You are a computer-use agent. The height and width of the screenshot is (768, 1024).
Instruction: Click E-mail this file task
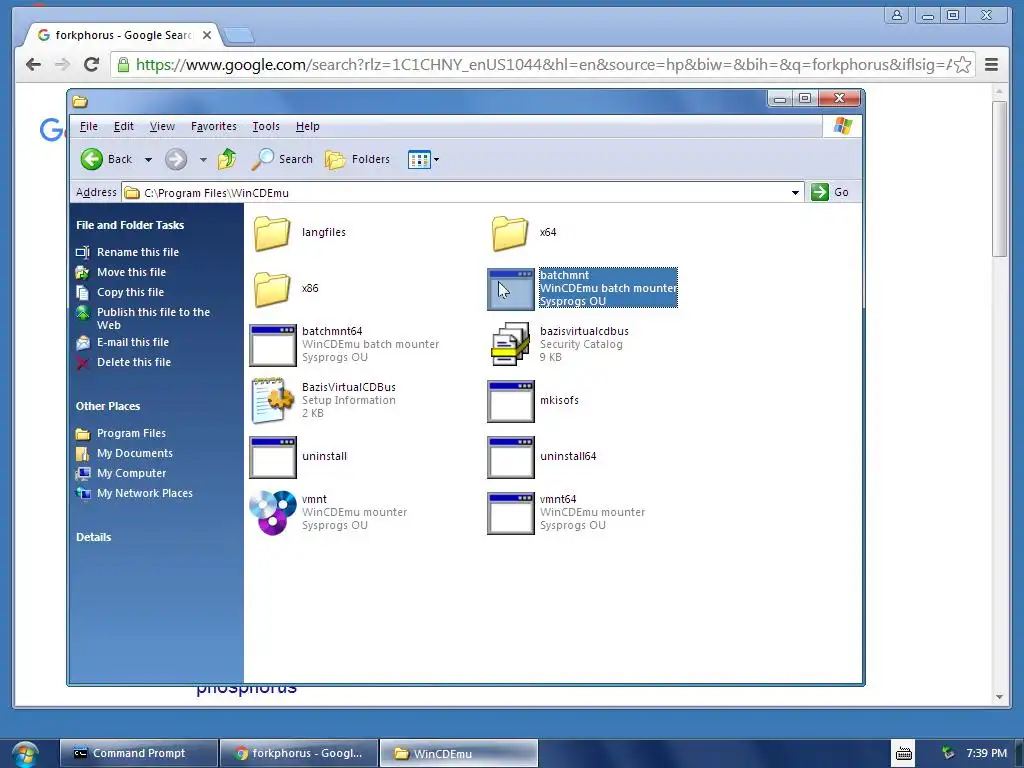(133, 342)
